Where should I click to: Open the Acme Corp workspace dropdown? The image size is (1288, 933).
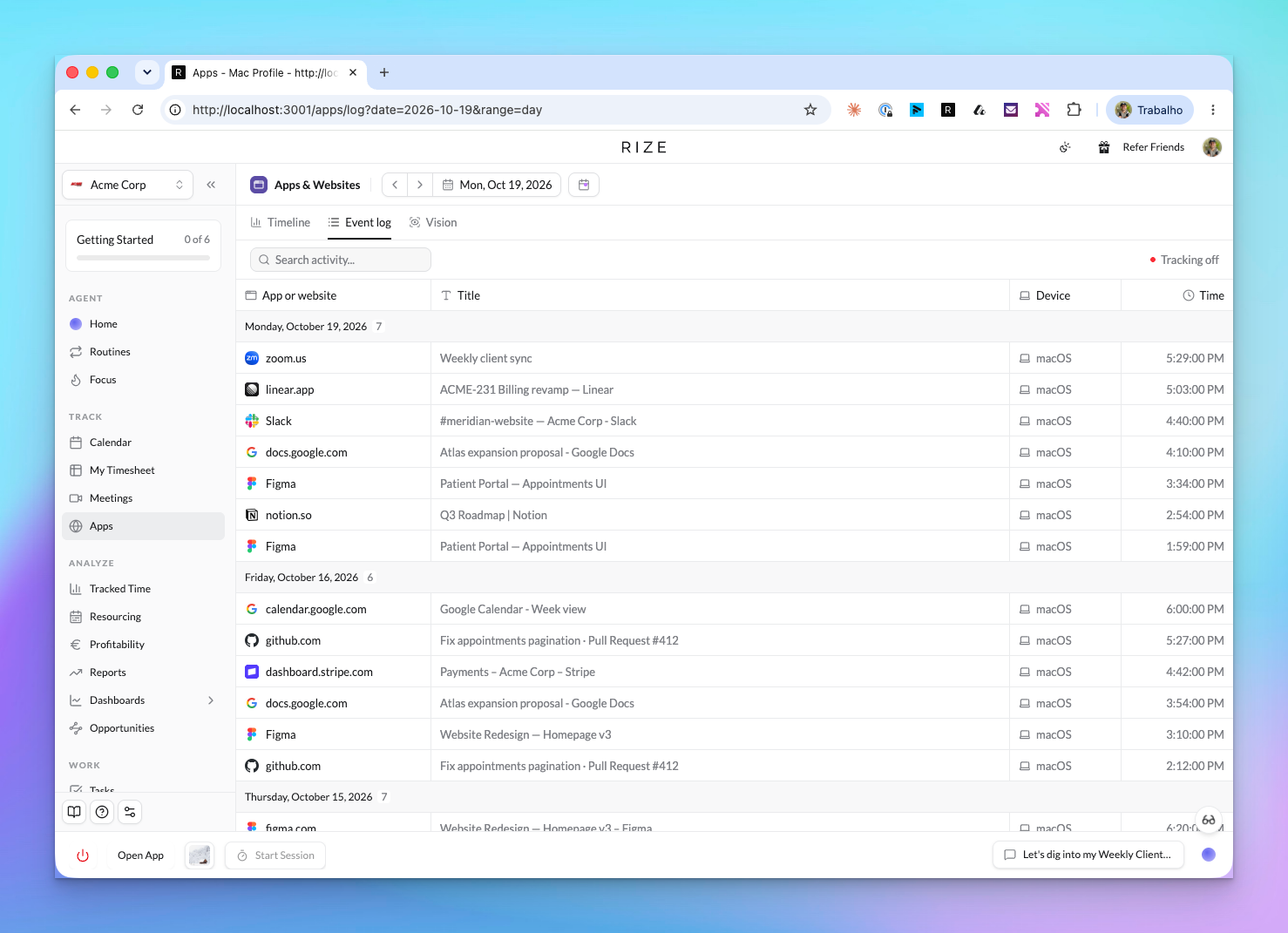127,185
